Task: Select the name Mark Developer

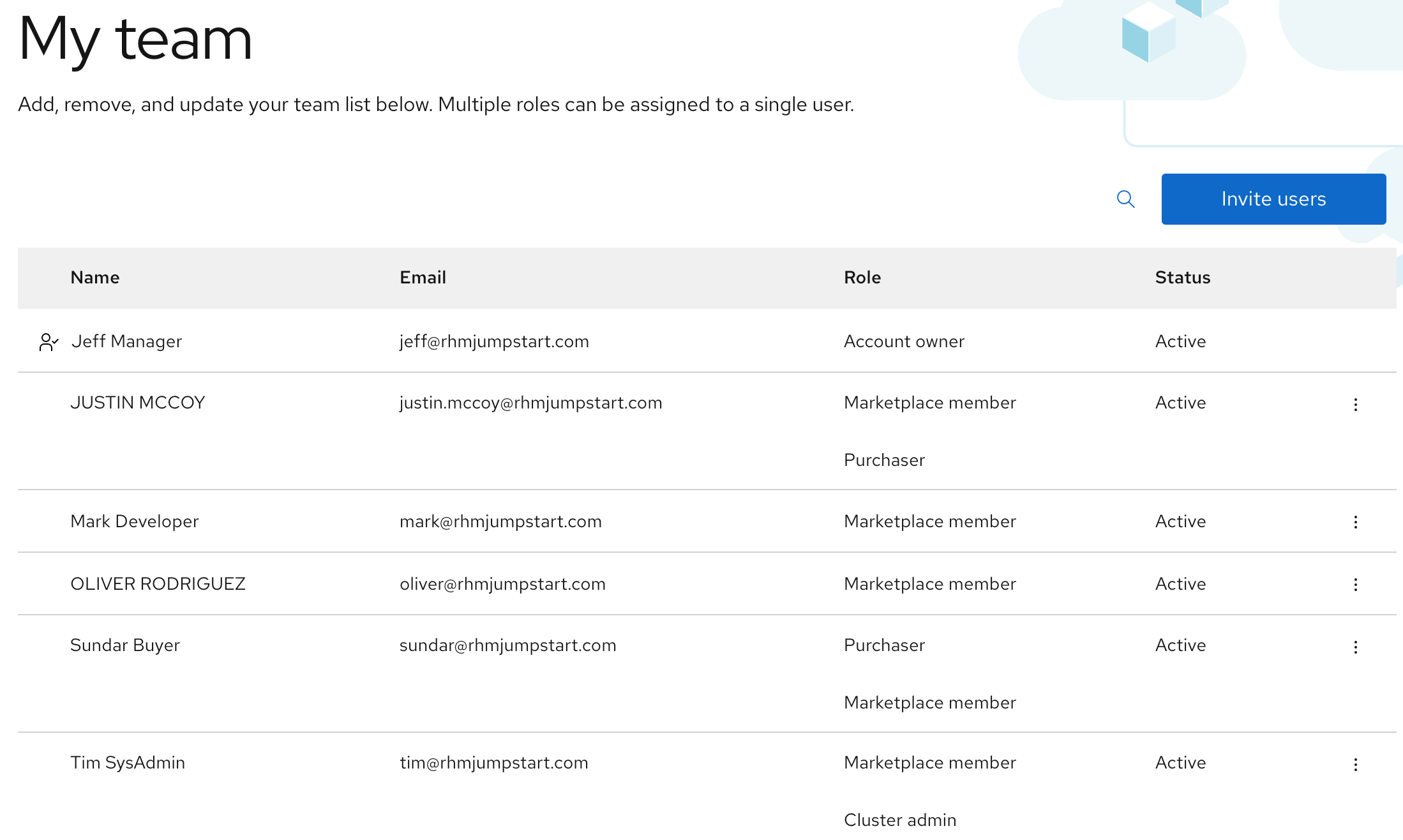Action: pos(135,521)
